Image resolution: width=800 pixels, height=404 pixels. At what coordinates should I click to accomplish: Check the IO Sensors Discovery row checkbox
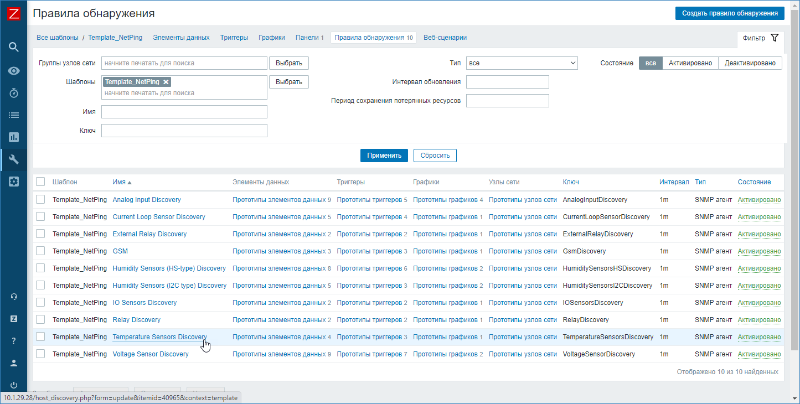coord(40,302)
